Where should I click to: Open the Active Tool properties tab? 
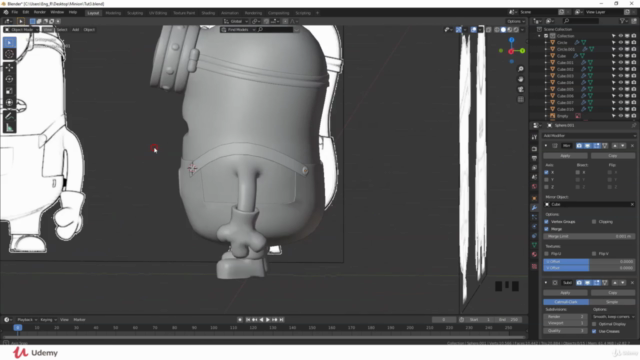[x=534, y=138]
